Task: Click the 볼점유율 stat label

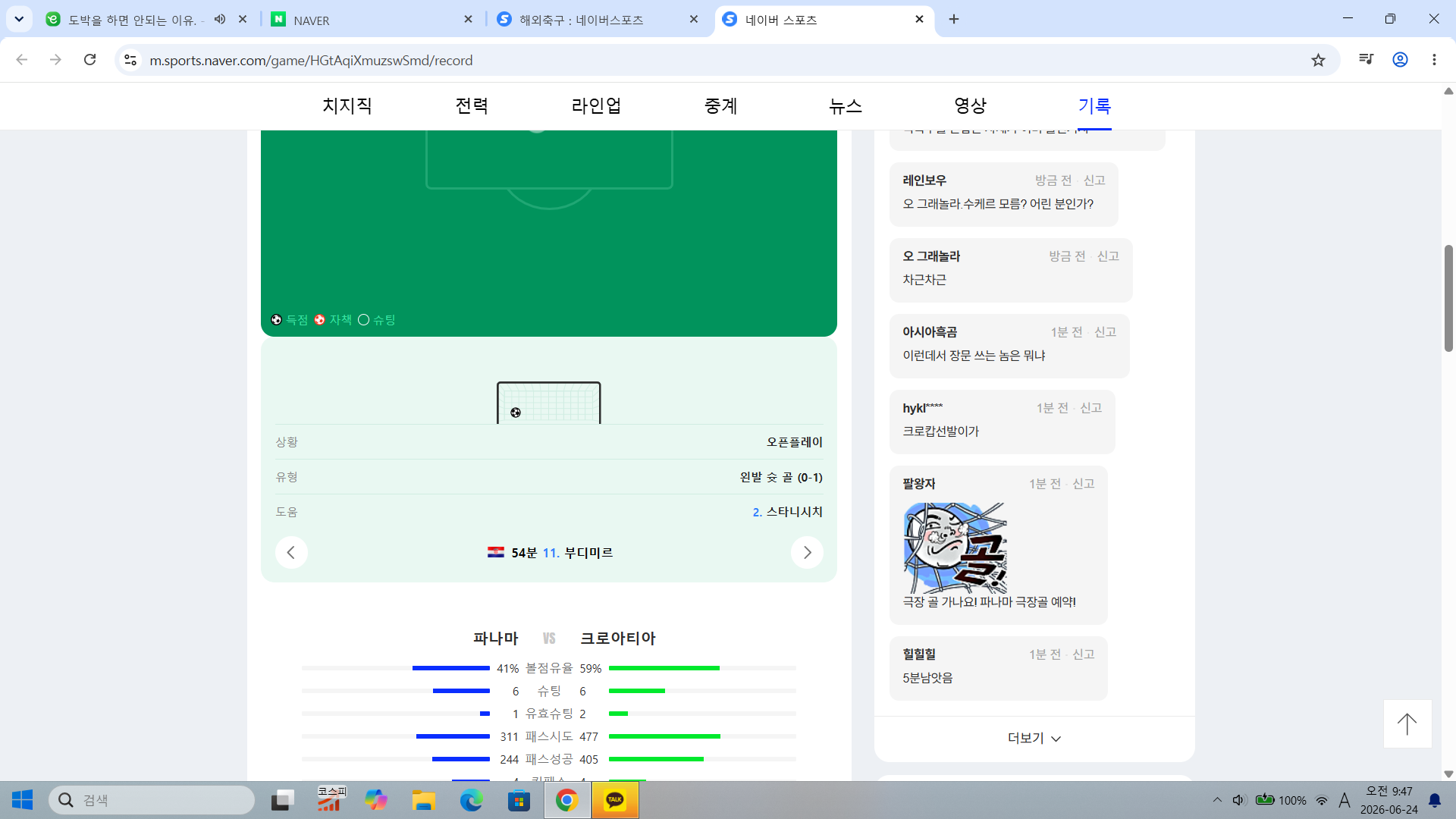Action: pos(549,668)
